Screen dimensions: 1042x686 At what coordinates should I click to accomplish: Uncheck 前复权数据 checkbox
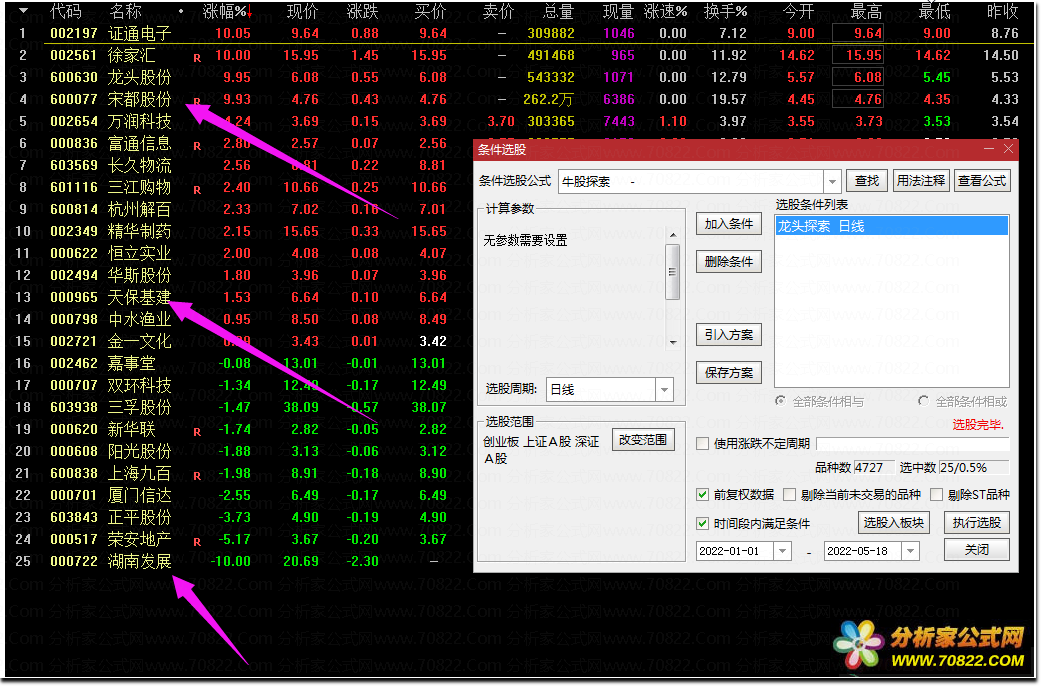(x=702, y=495)
